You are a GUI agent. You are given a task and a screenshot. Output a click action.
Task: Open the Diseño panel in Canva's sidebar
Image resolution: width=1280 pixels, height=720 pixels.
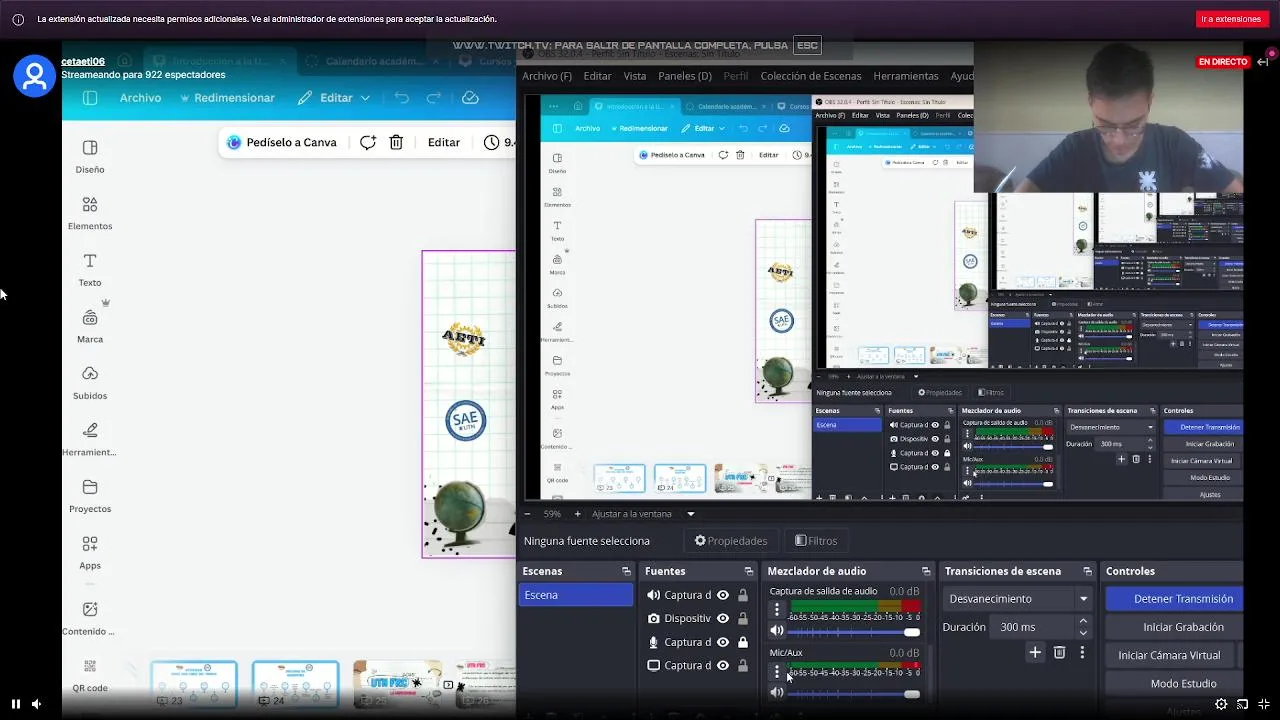(x=90, y=156)
